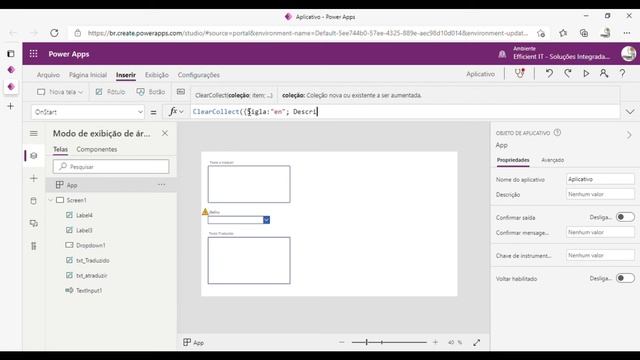
Task: Open the Arquivo menu
Action: 48,75
